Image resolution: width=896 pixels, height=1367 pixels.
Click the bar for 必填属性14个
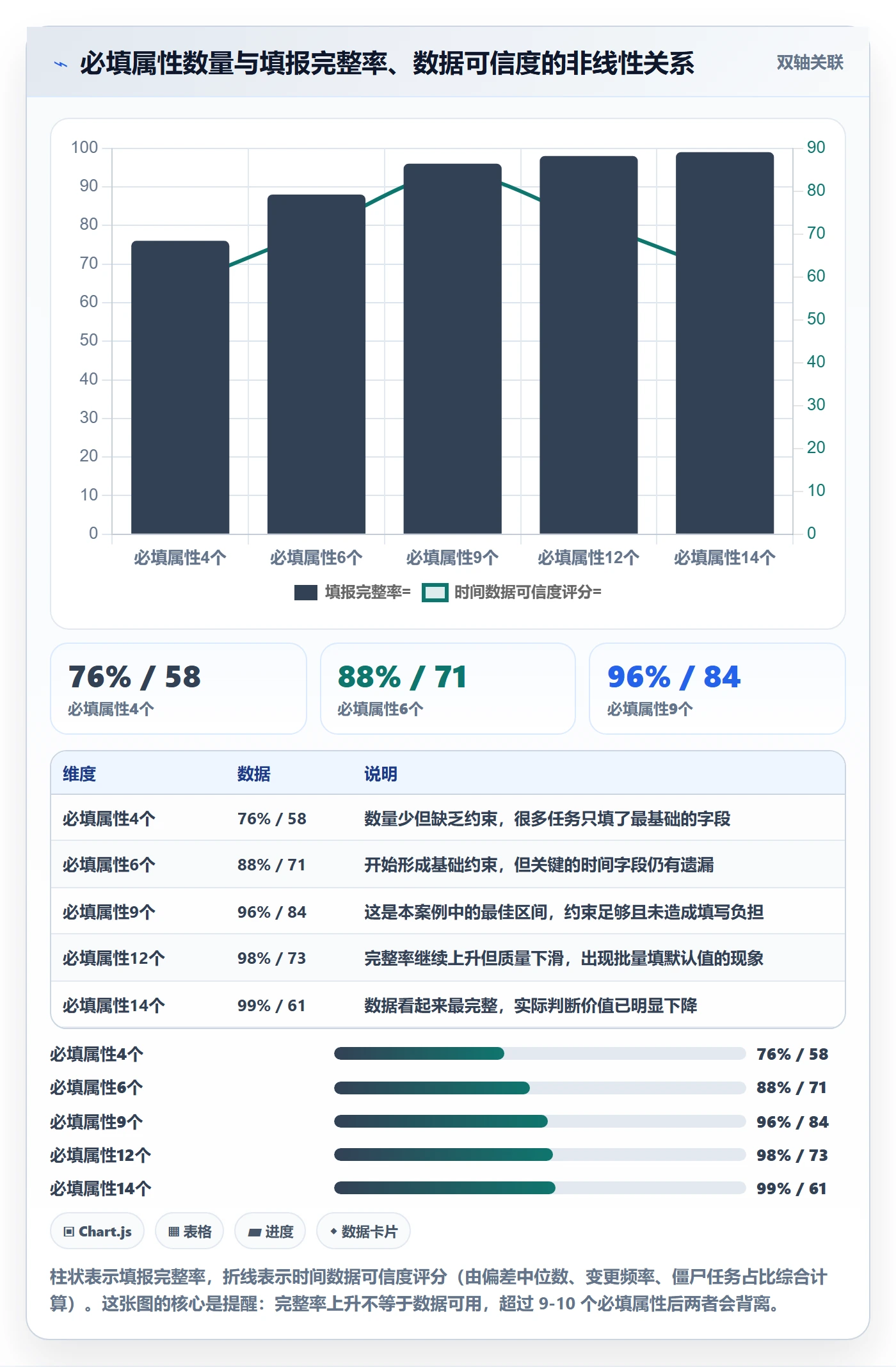coord(724,342)
